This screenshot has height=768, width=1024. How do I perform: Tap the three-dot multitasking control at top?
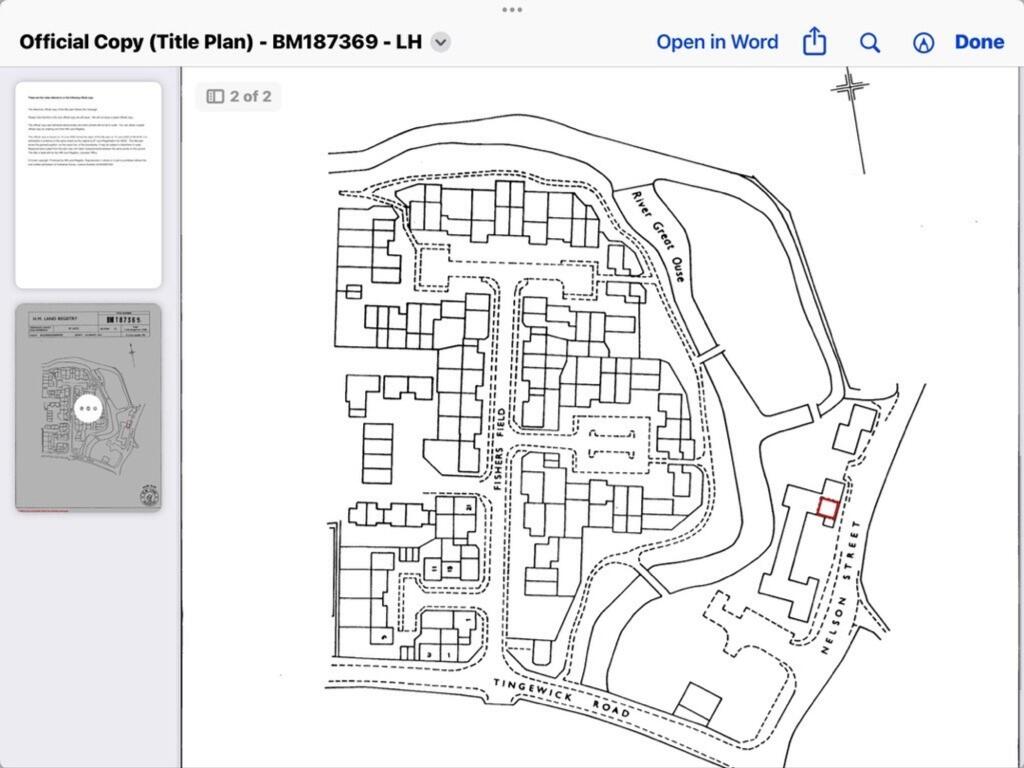(x=512, y=10)
